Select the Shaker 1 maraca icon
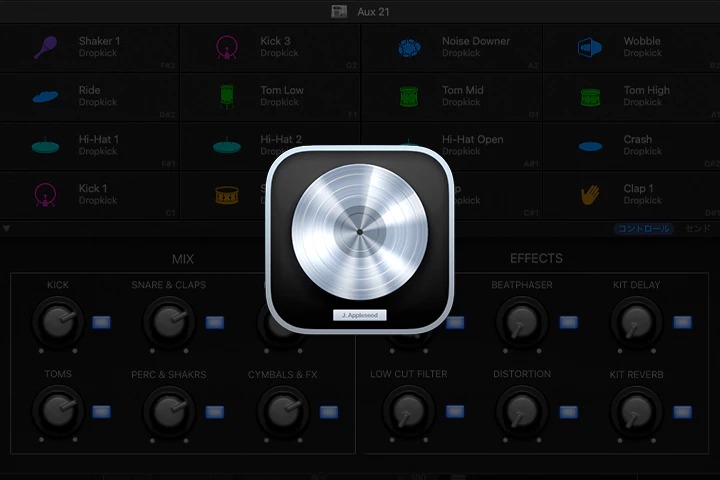The image size is (720, 480). tap(45, 47)
